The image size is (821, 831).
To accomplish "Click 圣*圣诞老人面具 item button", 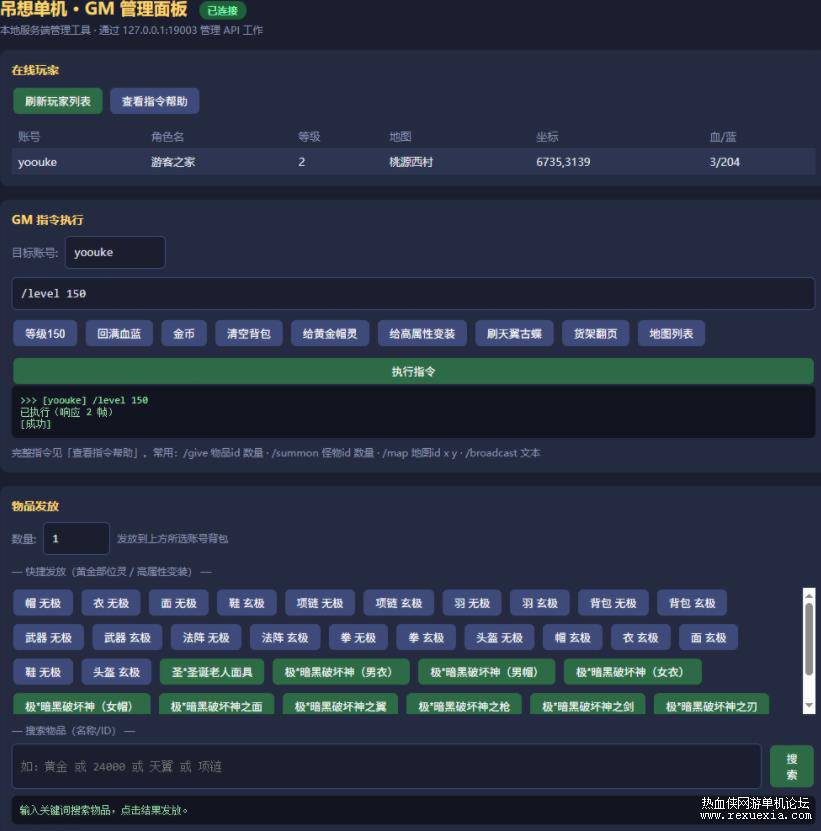I will pyautogui.click(x=211, y=671).
